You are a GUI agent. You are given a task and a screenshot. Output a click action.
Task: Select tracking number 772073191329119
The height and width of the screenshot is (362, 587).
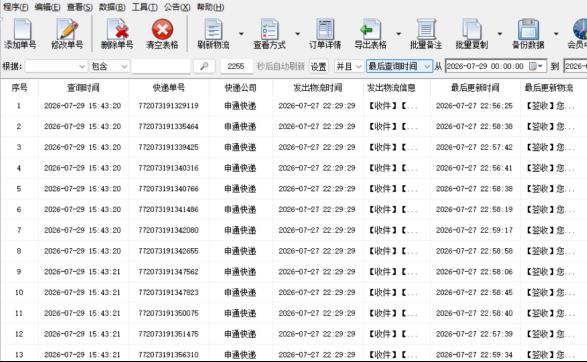[168, 106]
